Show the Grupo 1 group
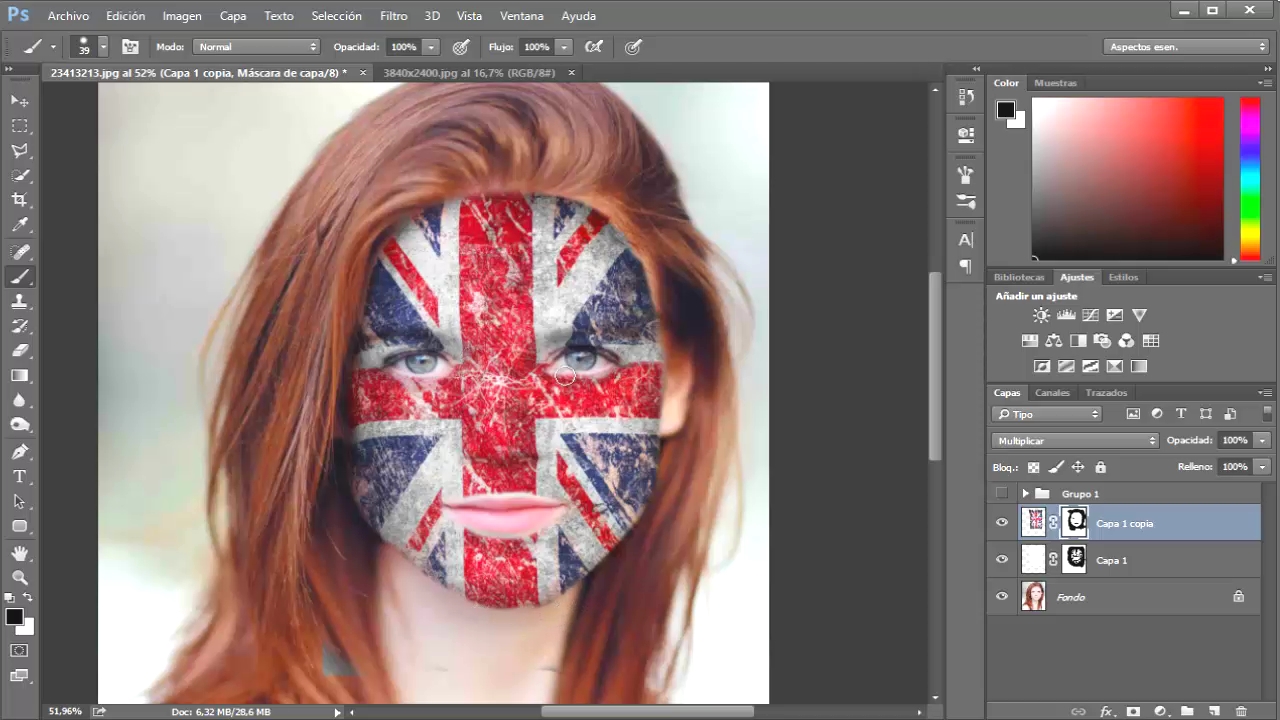1280x720 pixels. (1002, 493)
